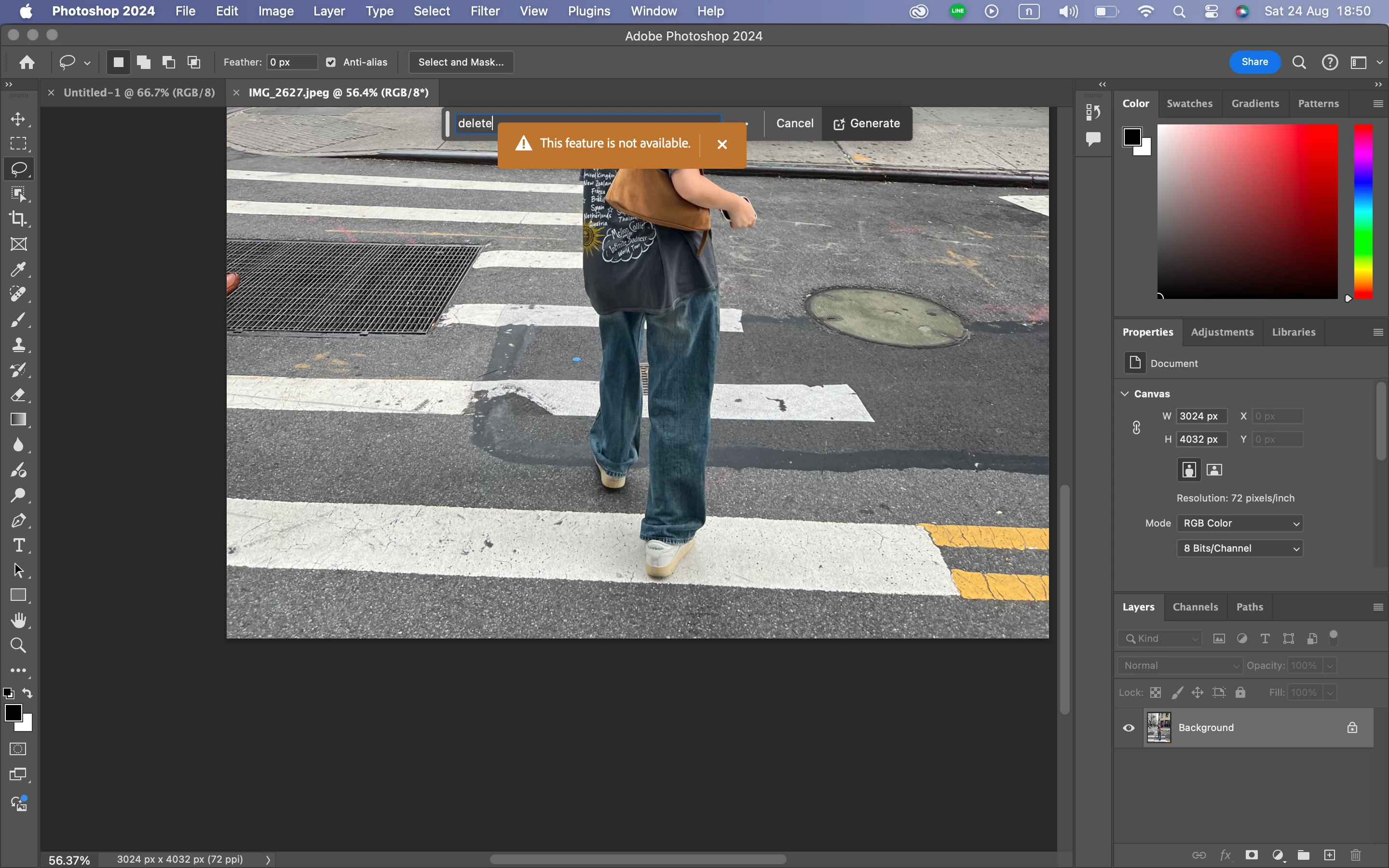Click the Select and Mask button

tap(461, 62)
